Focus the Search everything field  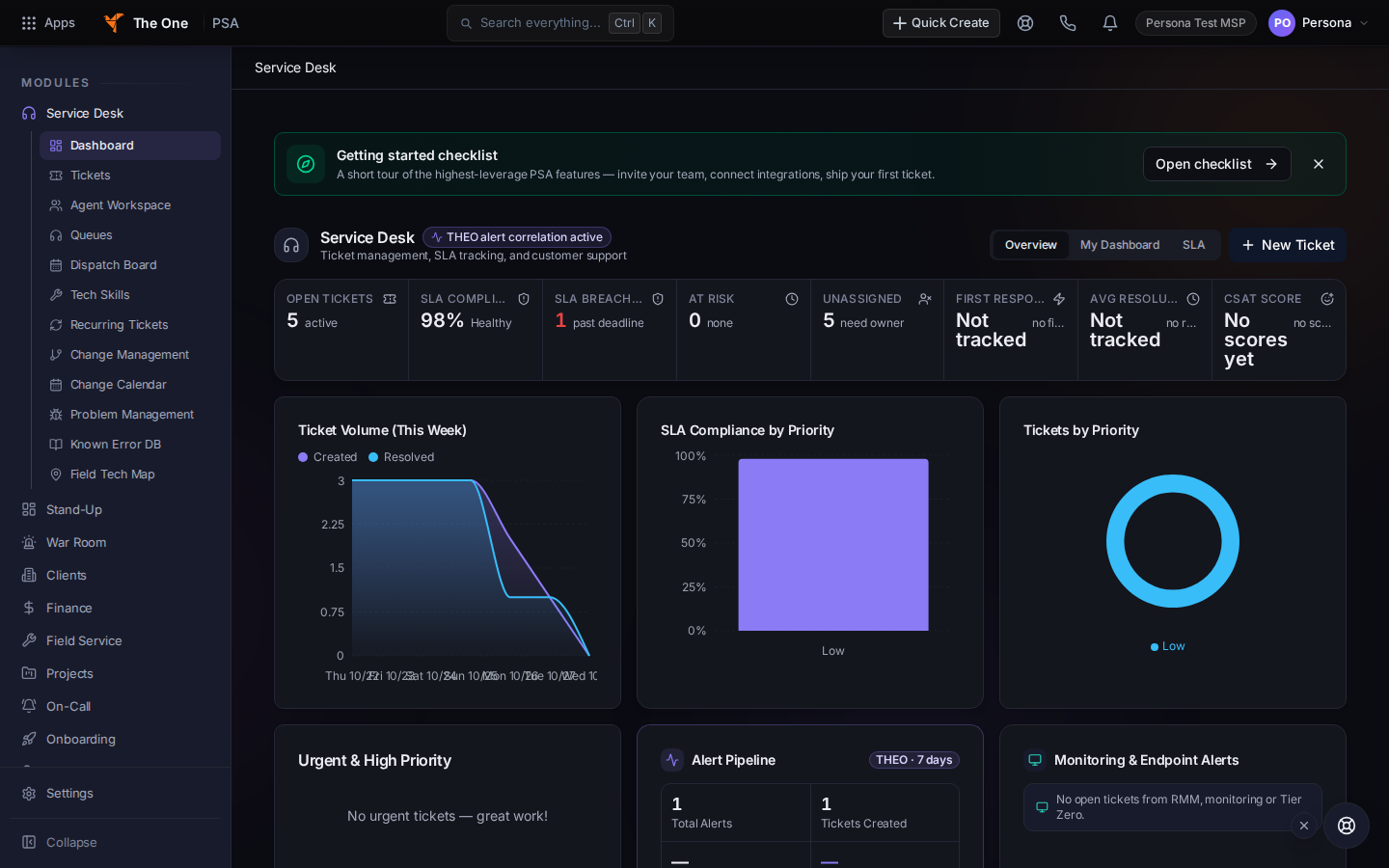560,23
